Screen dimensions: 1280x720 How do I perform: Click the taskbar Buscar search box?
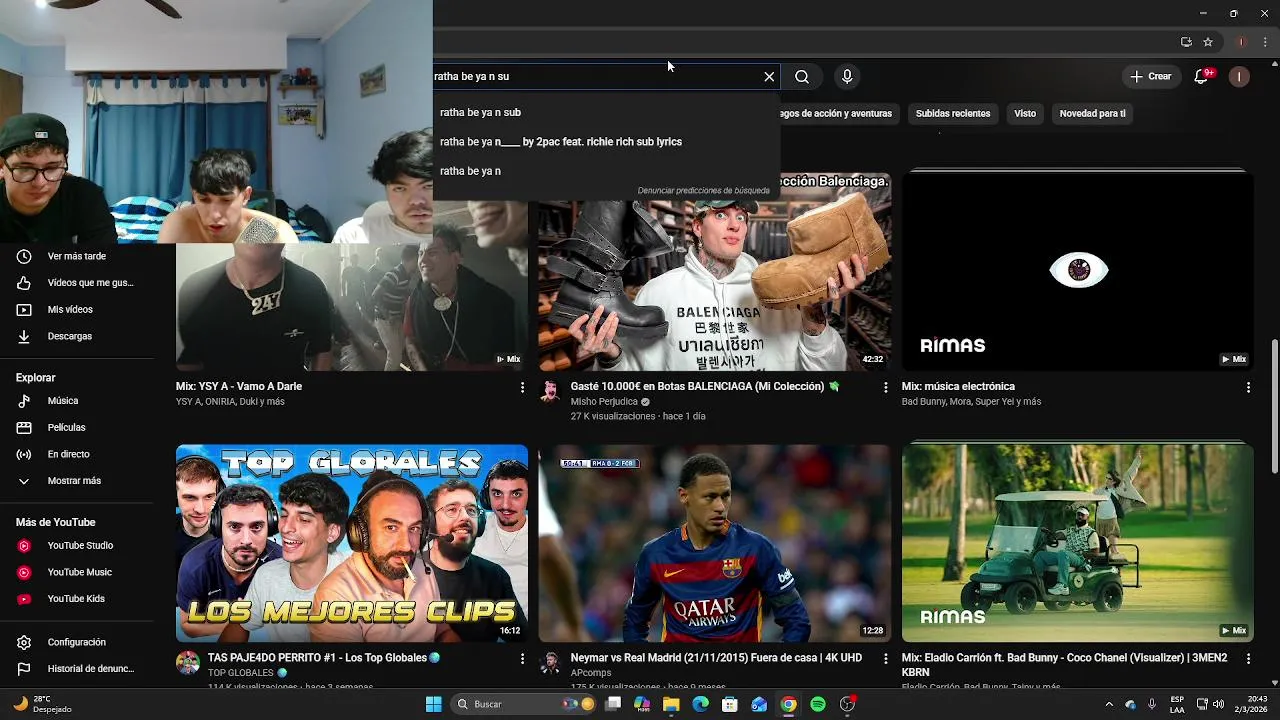click(x=525, y=704)
